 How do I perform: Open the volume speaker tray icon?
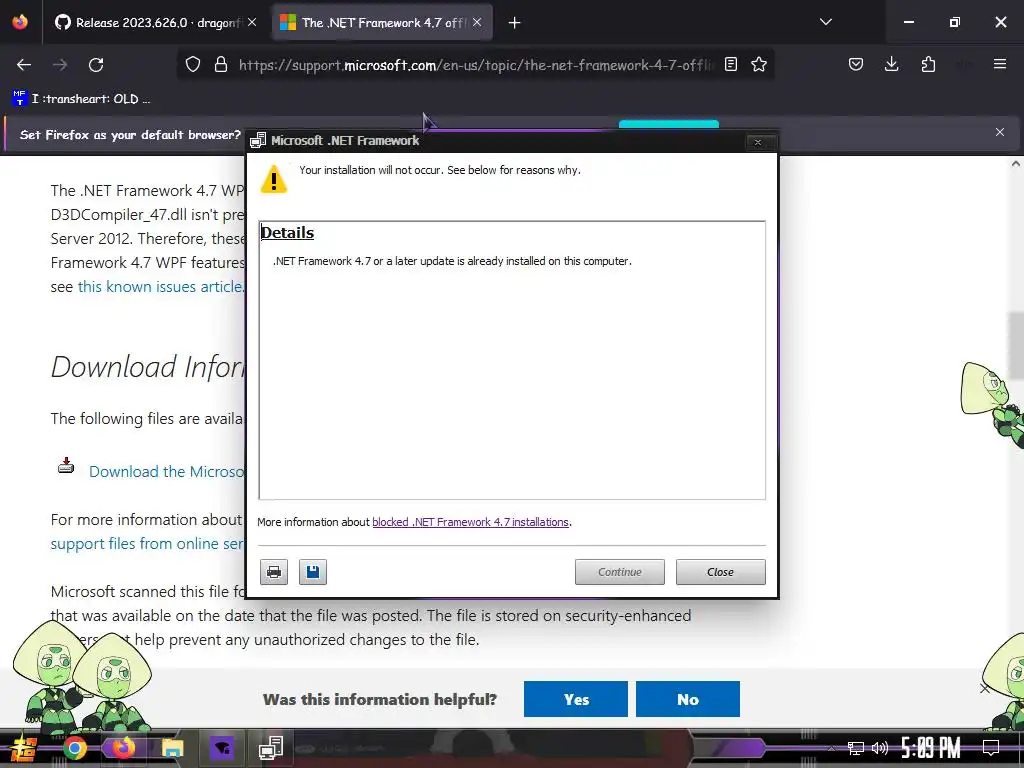pyautogui.click(x=880, y=748)
